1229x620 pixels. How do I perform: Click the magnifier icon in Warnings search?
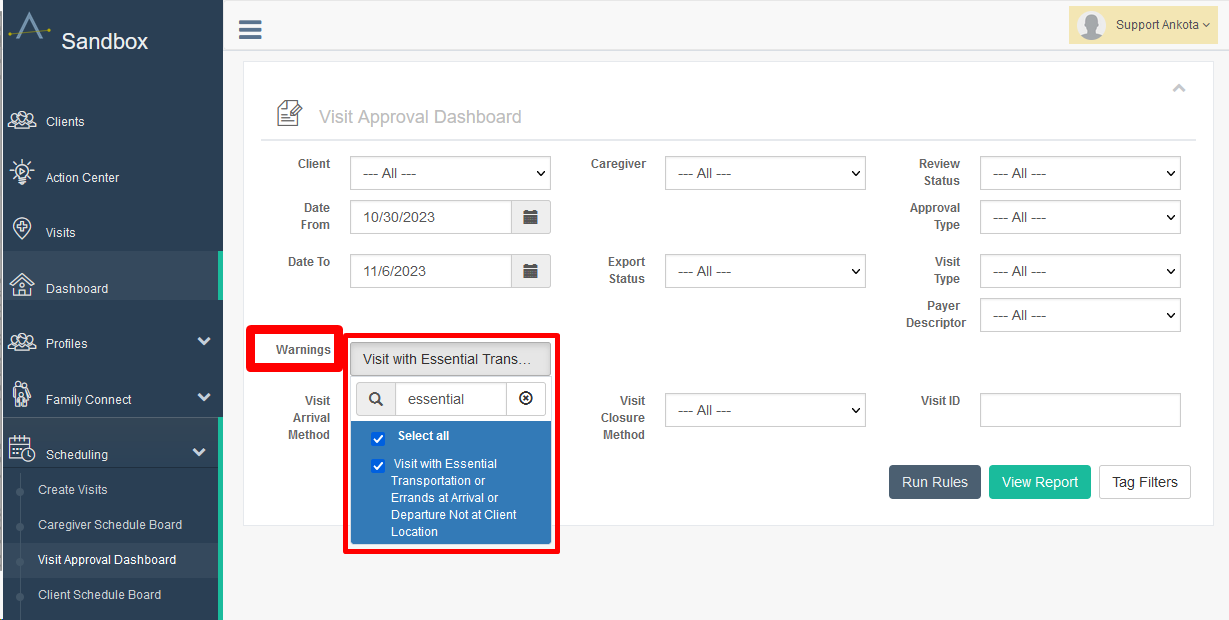(x=376, y=399)
